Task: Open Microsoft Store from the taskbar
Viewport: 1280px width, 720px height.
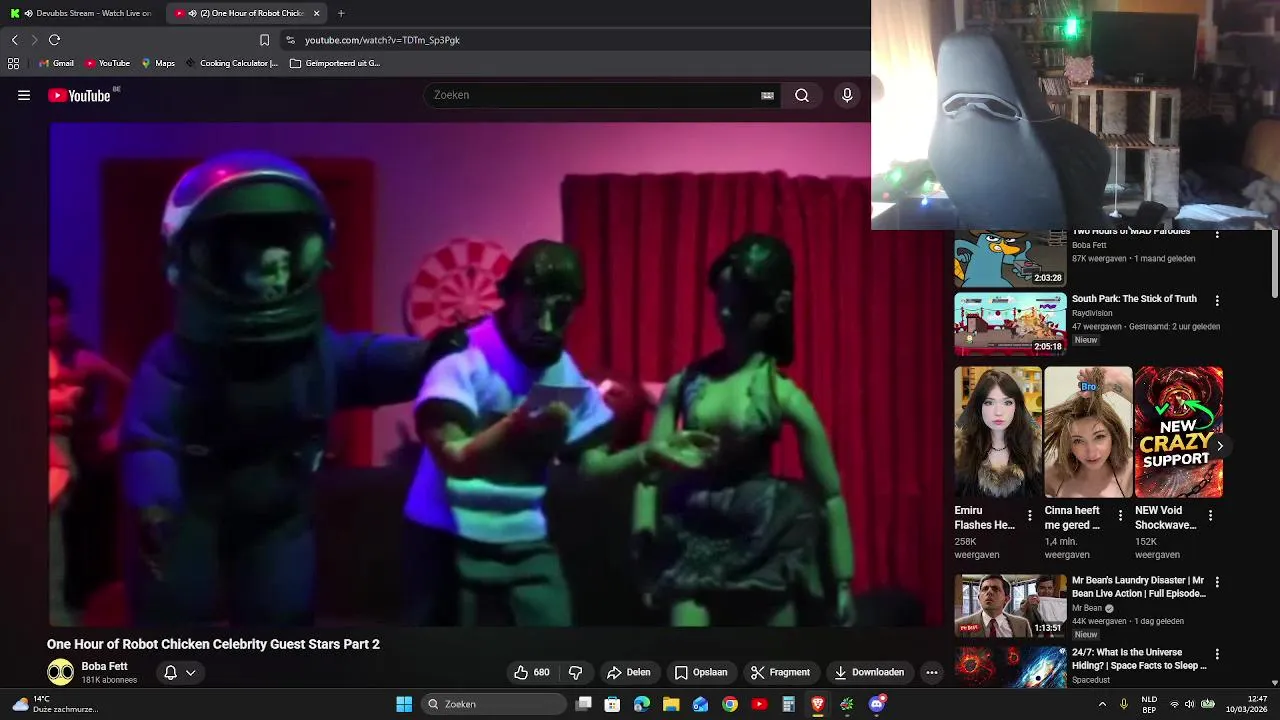Action: coord(612,704)
